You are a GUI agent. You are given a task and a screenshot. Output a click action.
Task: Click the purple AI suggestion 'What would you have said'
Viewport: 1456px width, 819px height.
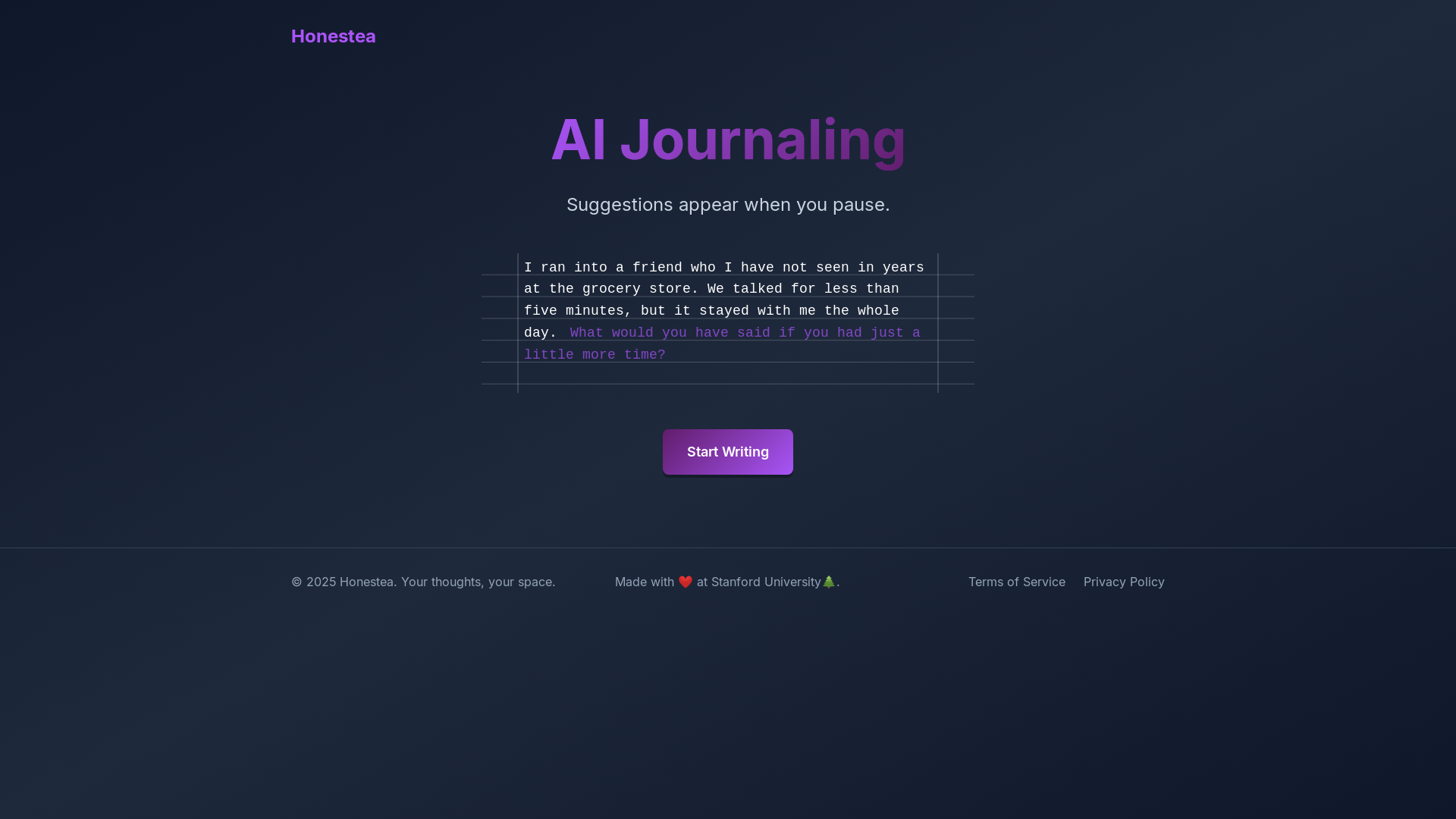click(x=722, y=344)
